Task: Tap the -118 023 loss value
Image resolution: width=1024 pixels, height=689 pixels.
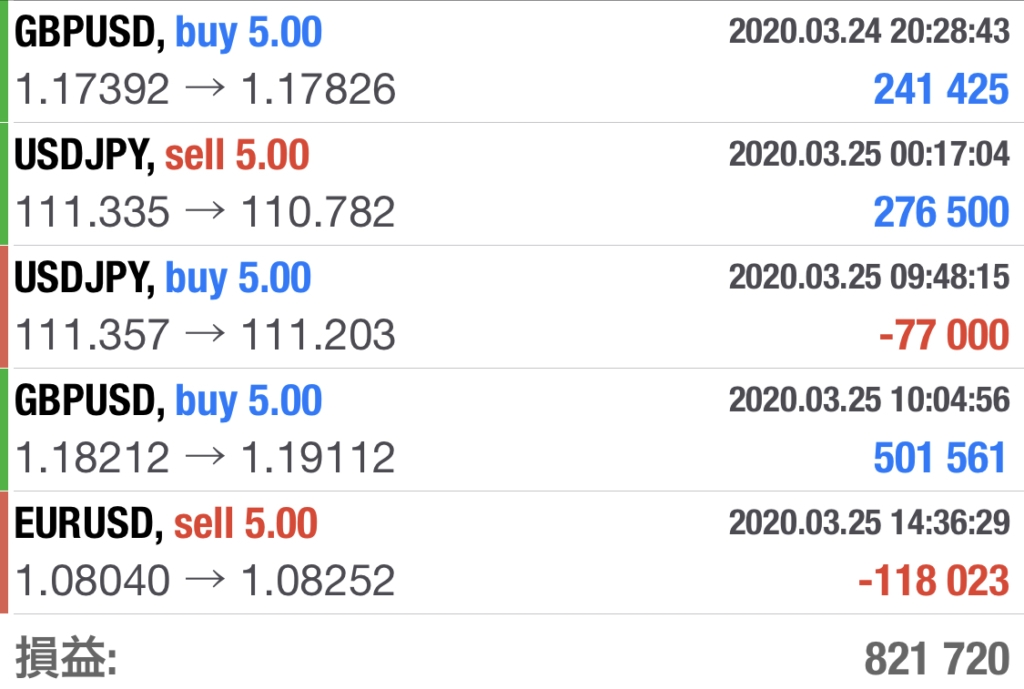Action: 934,581
